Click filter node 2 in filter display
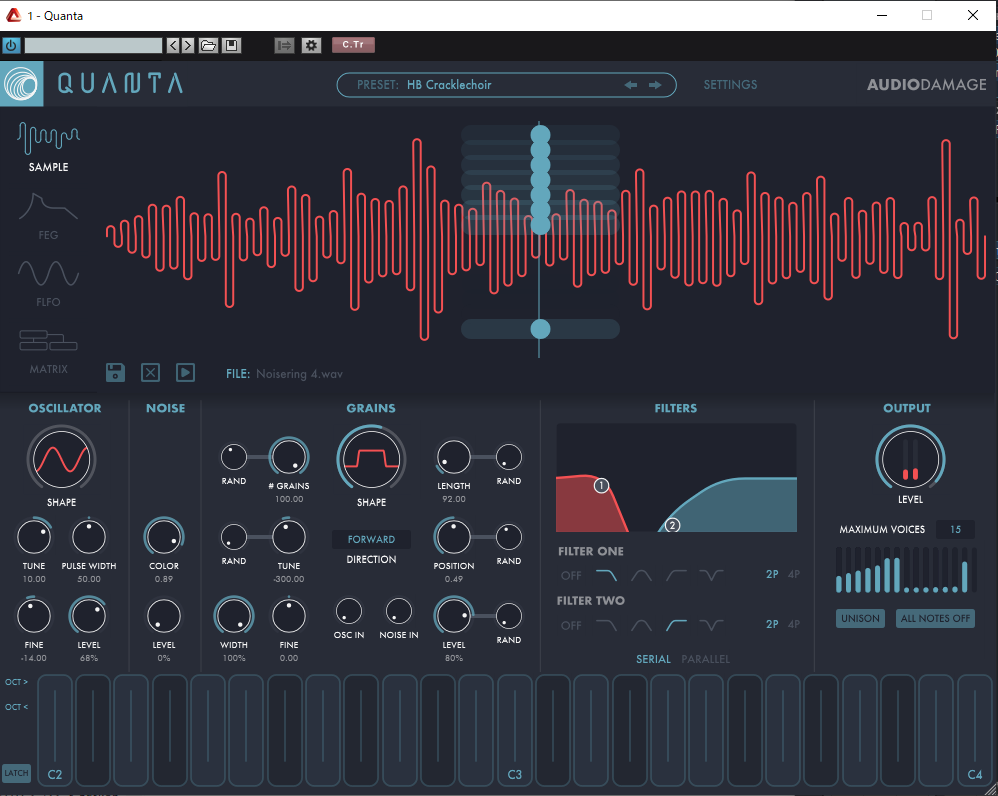This screenshot has height=796, width=998. click(x=673, y=526)
